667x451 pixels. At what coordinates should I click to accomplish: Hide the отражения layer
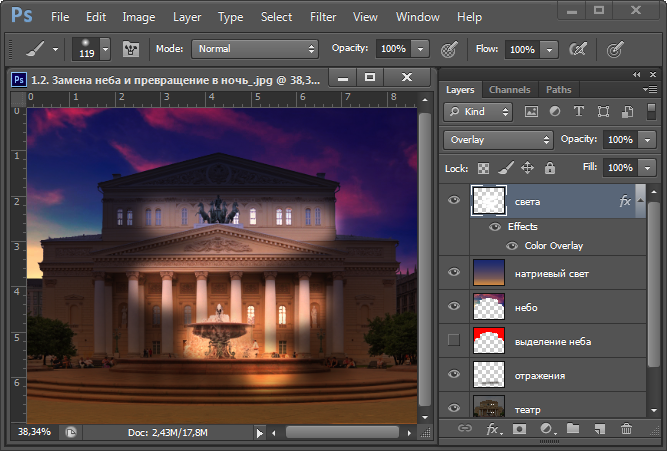(x=454, y=374)
